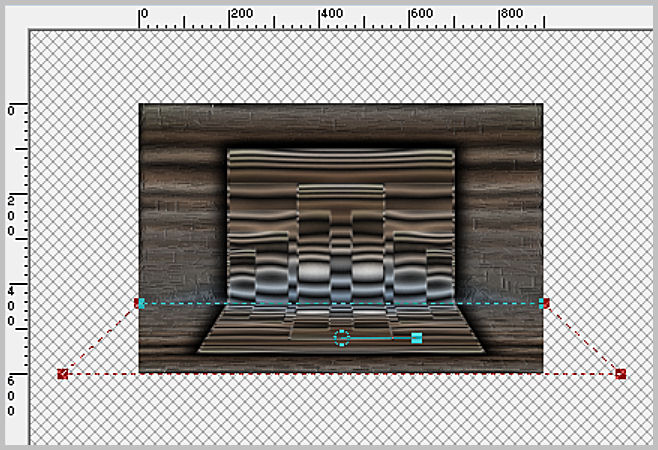Viewport: 658px width, 450px height.
Task: Click the 0 mark on the horizontal ruler
Action: (x=144, y=14)
